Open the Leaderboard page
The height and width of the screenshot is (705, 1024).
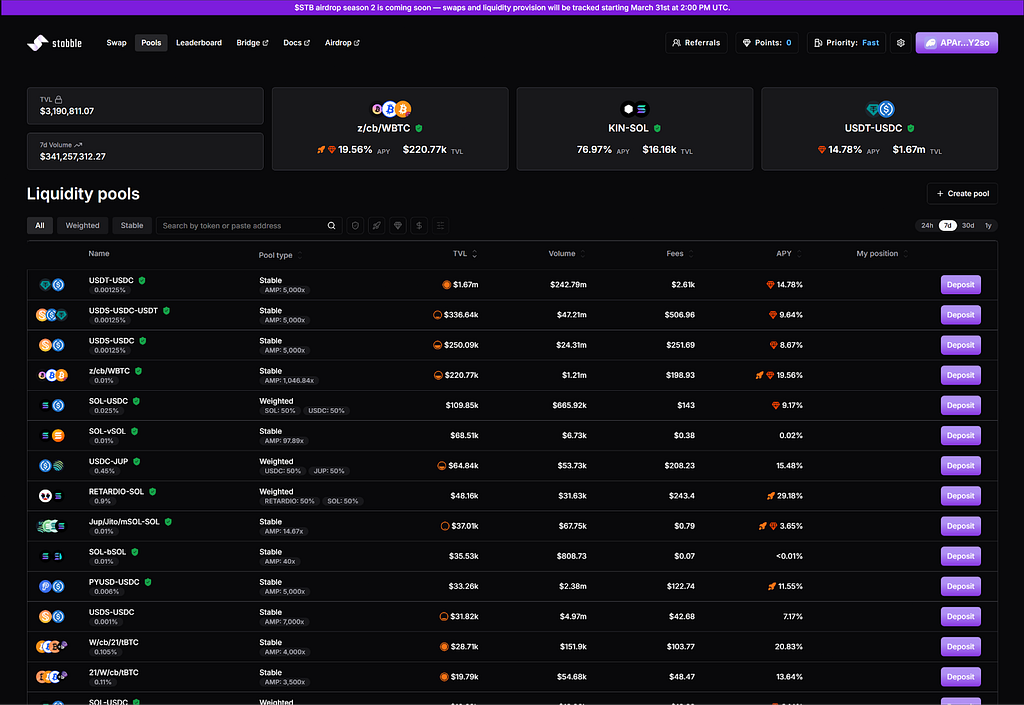tap(199, 43)
